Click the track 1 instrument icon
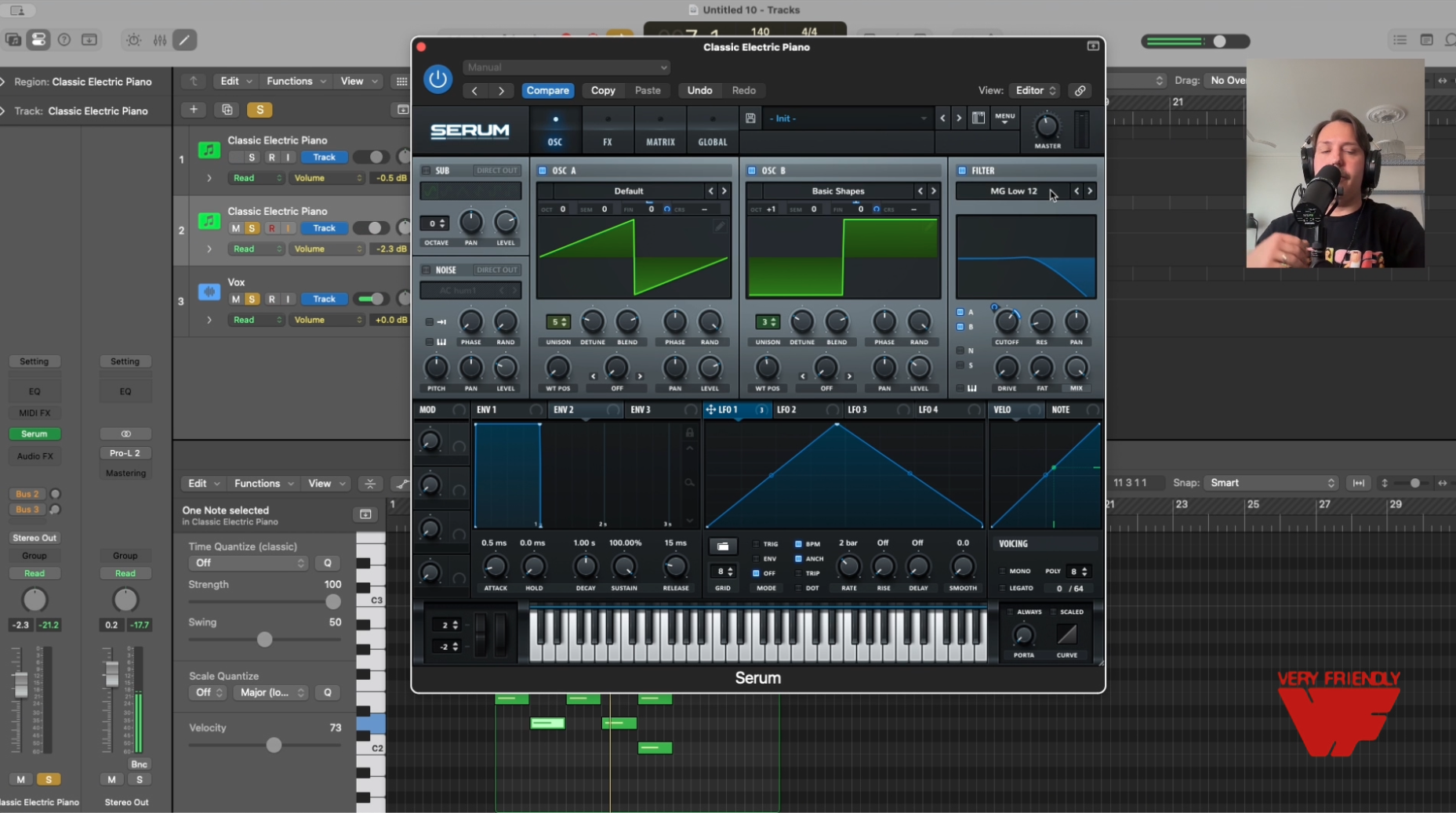 [209, 150]
